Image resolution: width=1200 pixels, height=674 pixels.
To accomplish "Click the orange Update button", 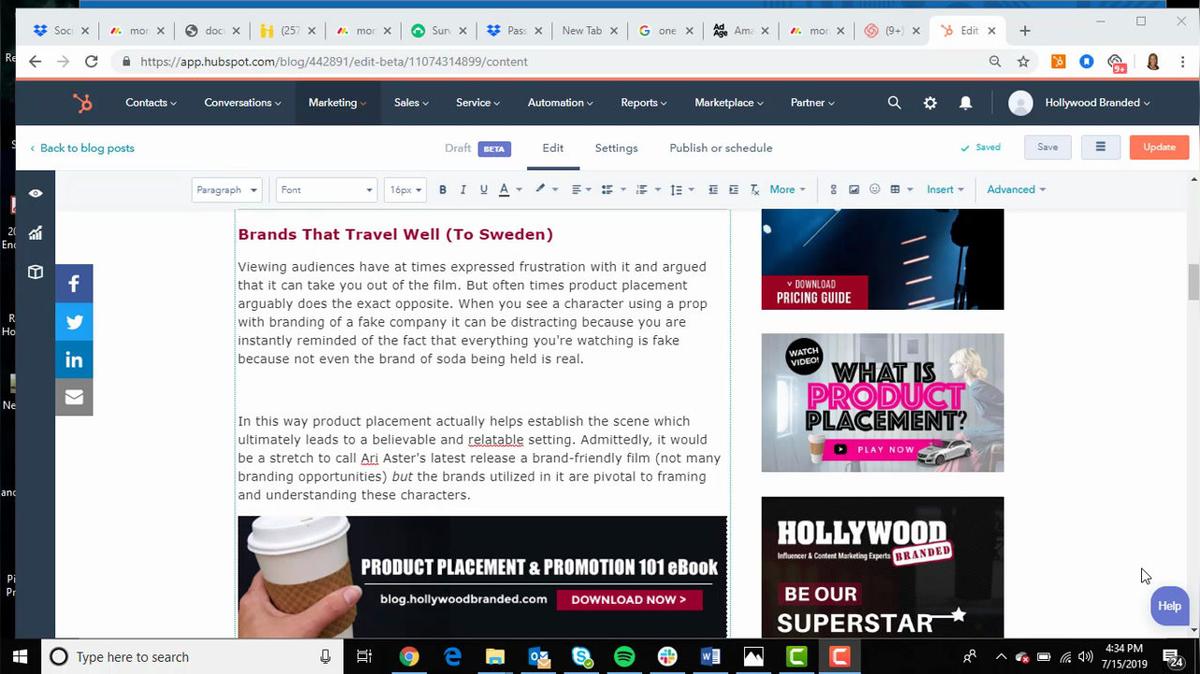I will (1159, 147).
